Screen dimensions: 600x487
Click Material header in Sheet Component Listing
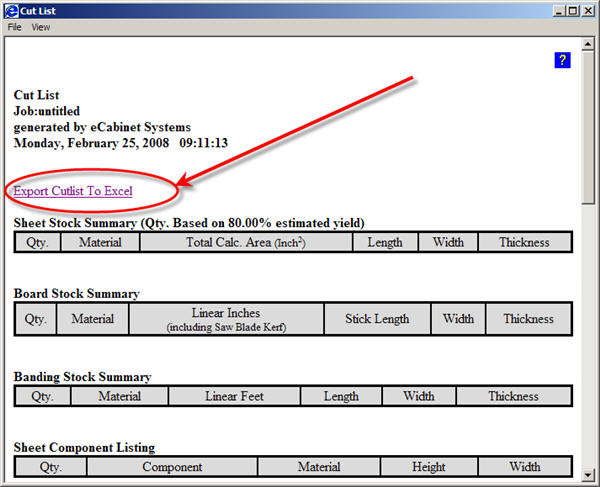319,467
